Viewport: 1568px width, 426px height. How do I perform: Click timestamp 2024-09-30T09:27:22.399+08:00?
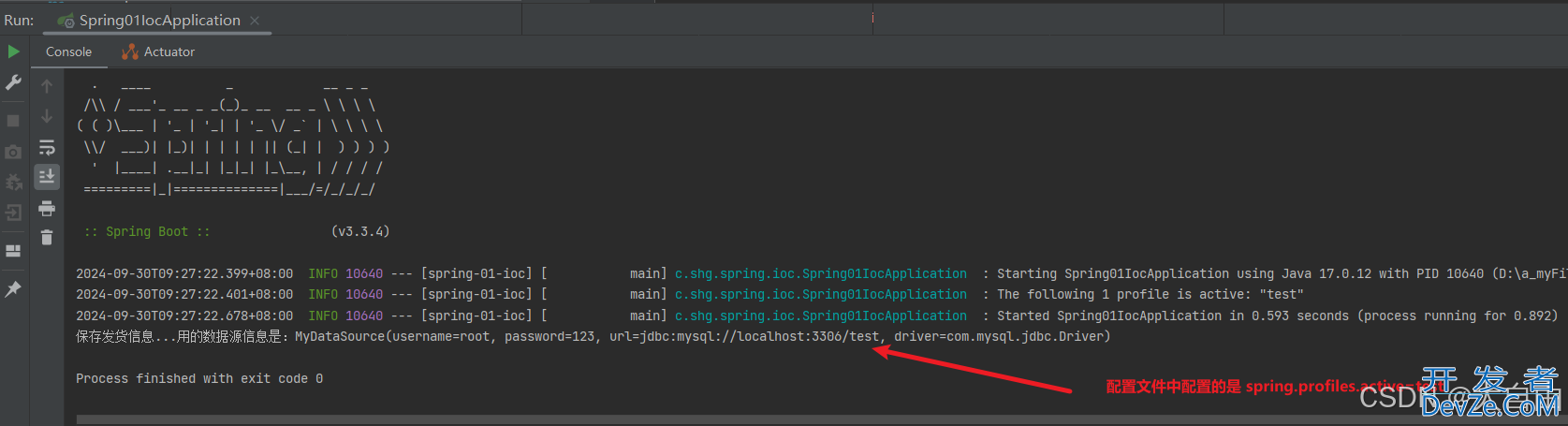(184, 273)
